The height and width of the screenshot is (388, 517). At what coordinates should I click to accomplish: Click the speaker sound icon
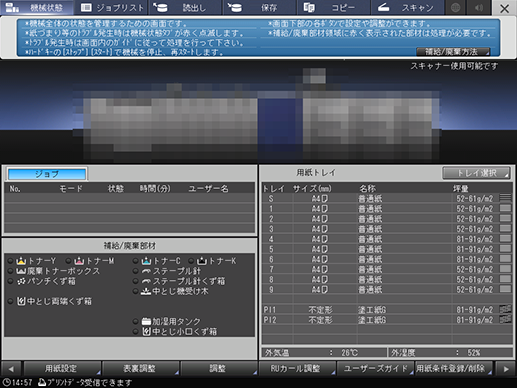tap(479, 8)
